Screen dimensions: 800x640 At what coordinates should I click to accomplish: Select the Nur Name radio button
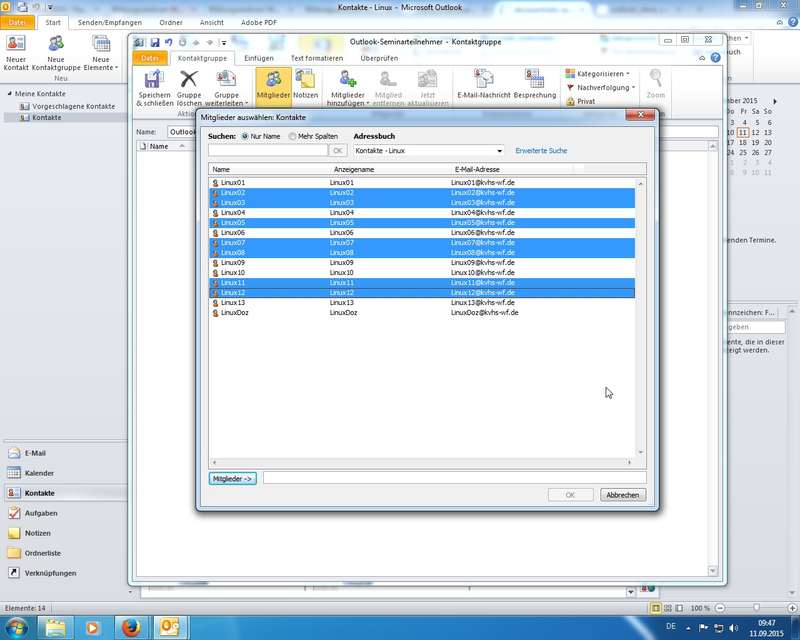[x=246, y=136]
